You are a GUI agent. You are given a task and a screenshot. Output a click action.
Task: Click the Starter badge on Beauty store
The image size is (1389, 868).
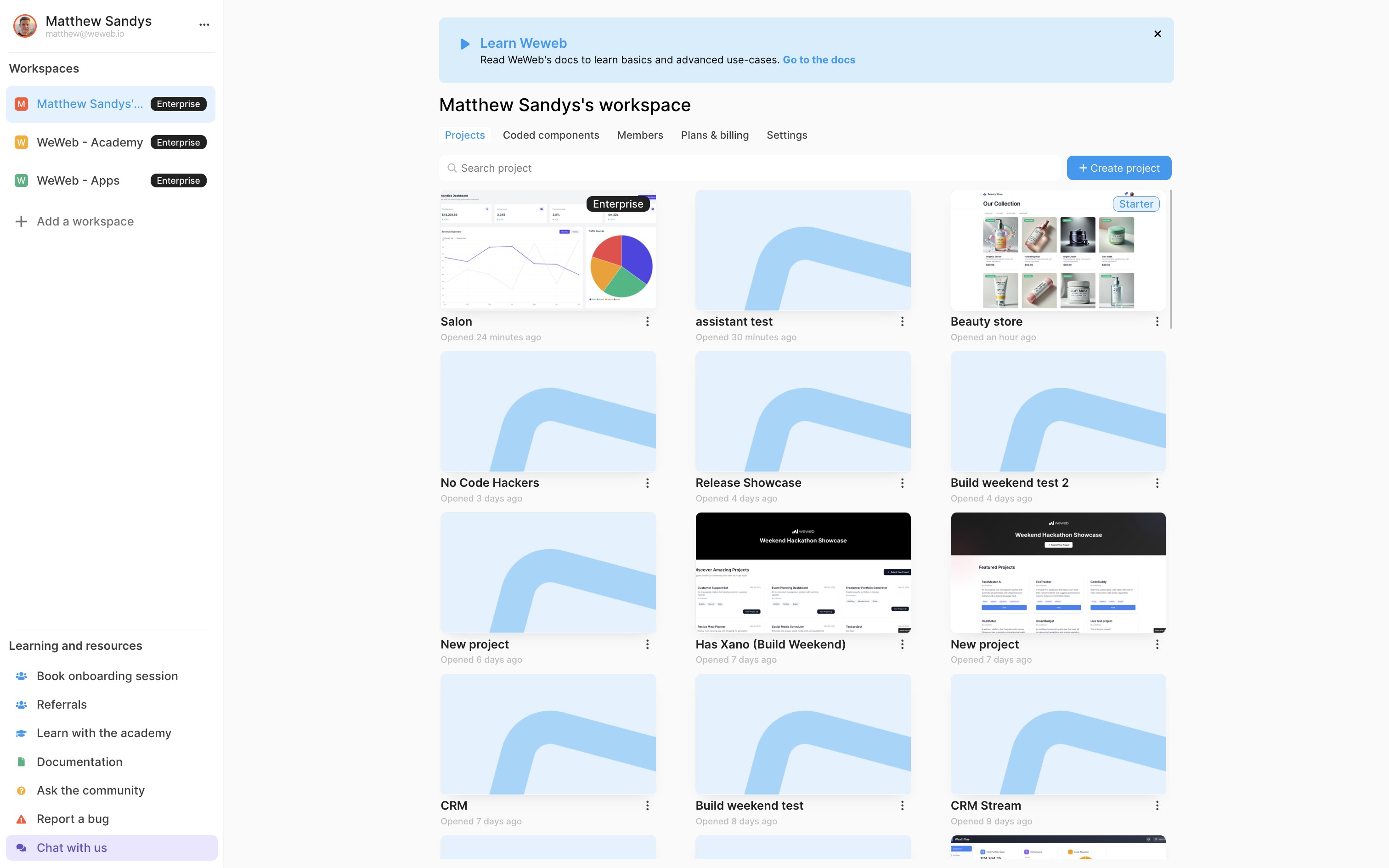tap(1135, 204)
